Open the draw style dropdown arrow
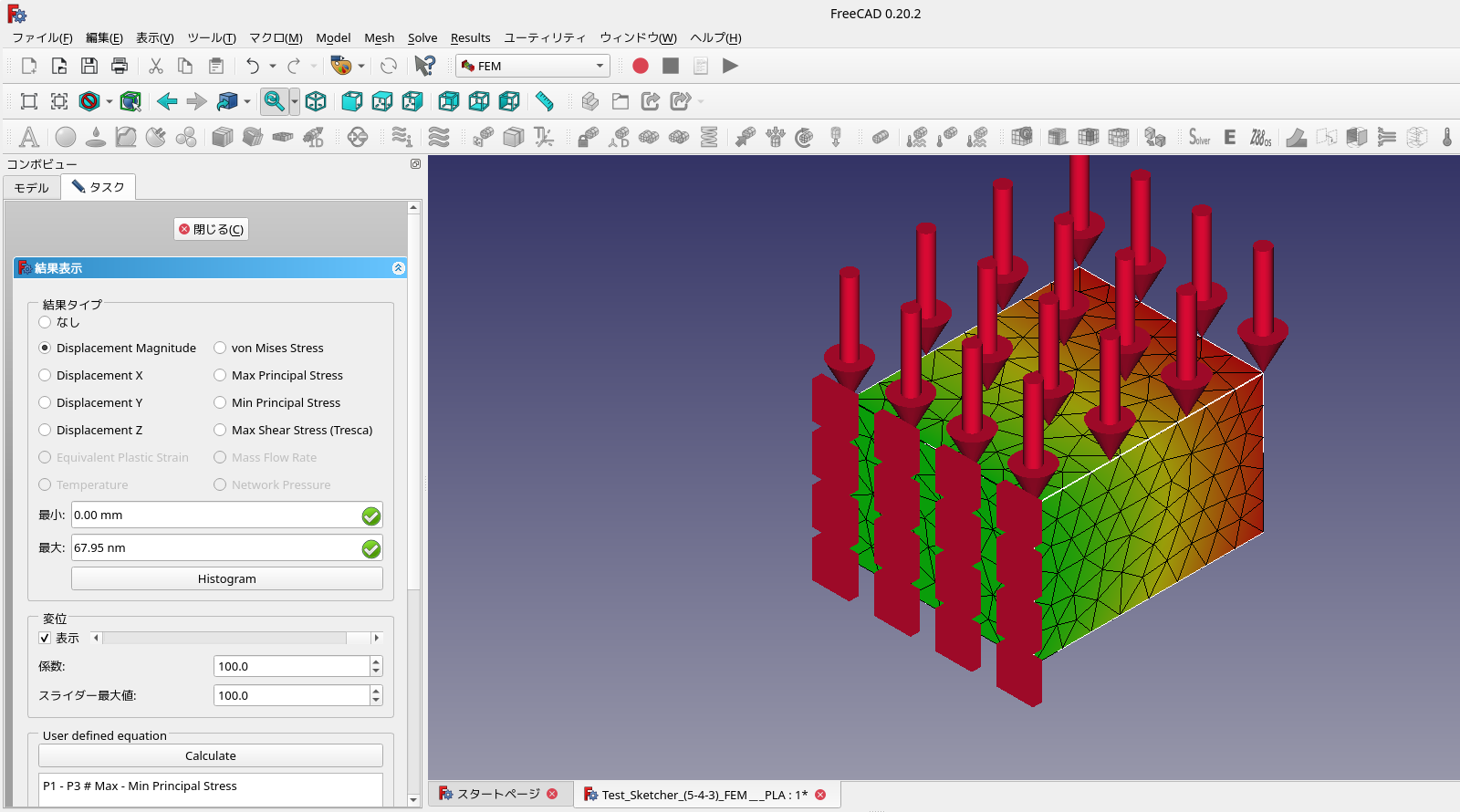The height and width of the screenshot is (812, 1460). point(109,101)
